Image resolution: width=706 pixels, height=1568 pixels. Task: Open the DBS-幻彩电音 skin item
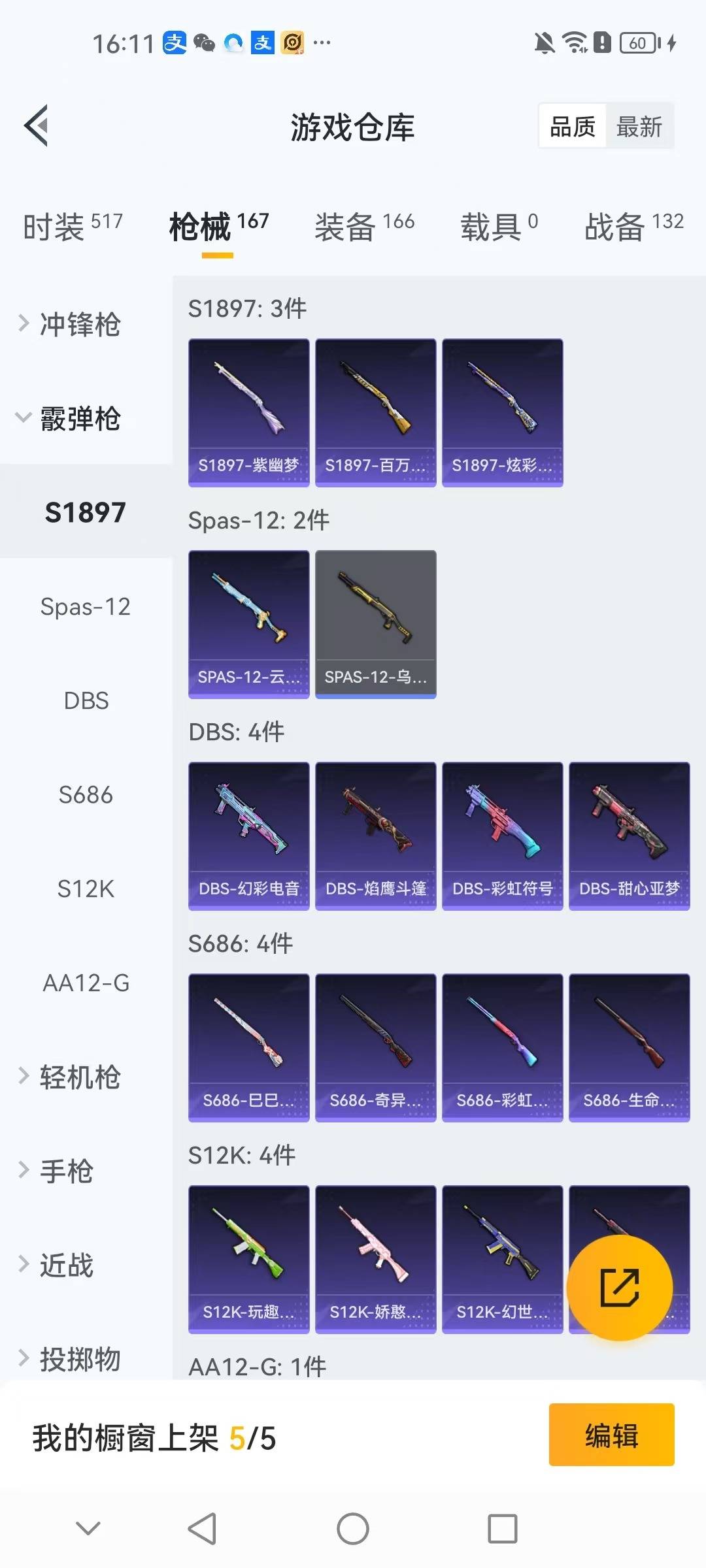[x=248, y=836]
